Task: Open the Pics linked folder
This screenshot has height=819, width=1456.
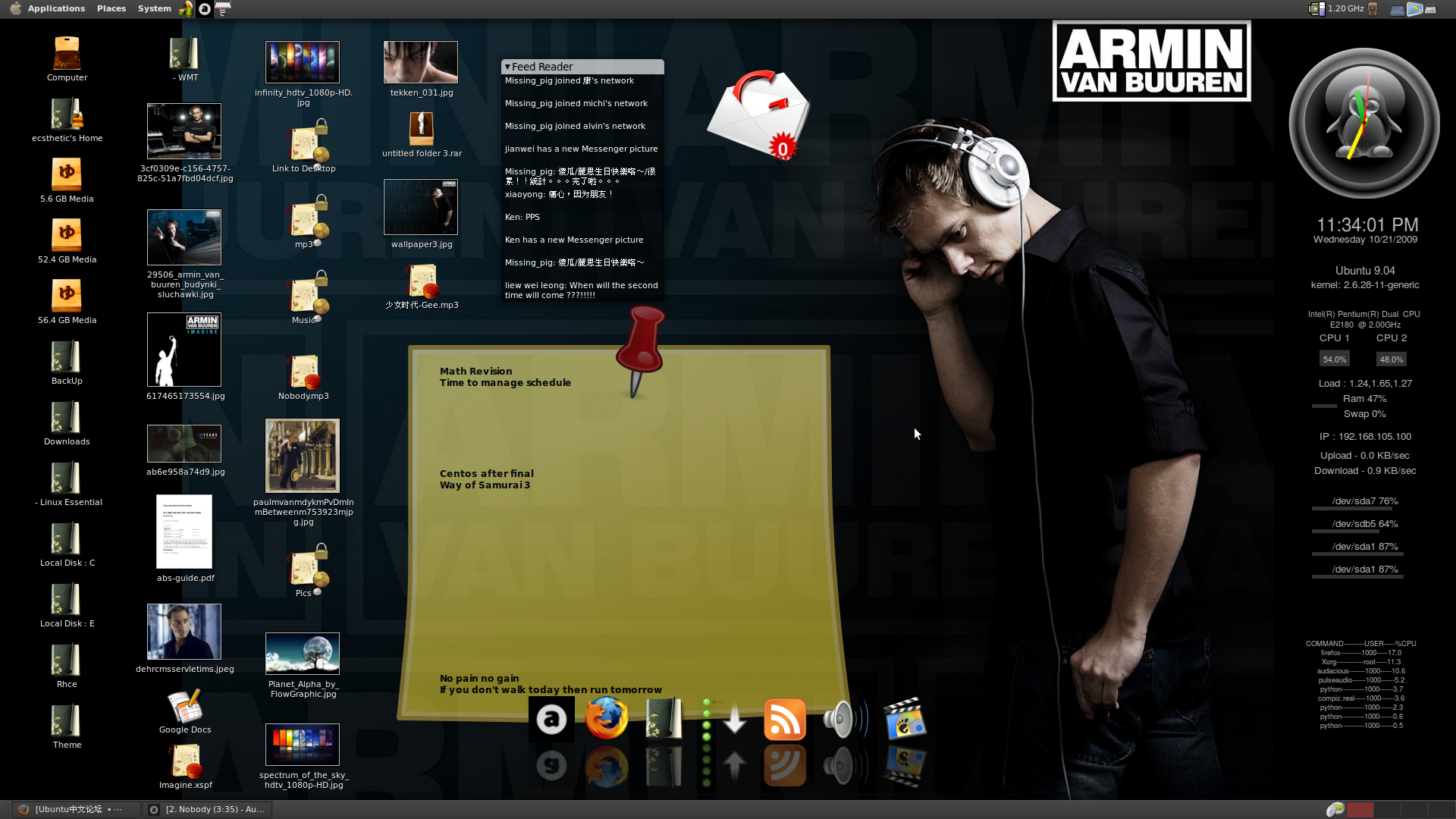Action: (306, 567)
